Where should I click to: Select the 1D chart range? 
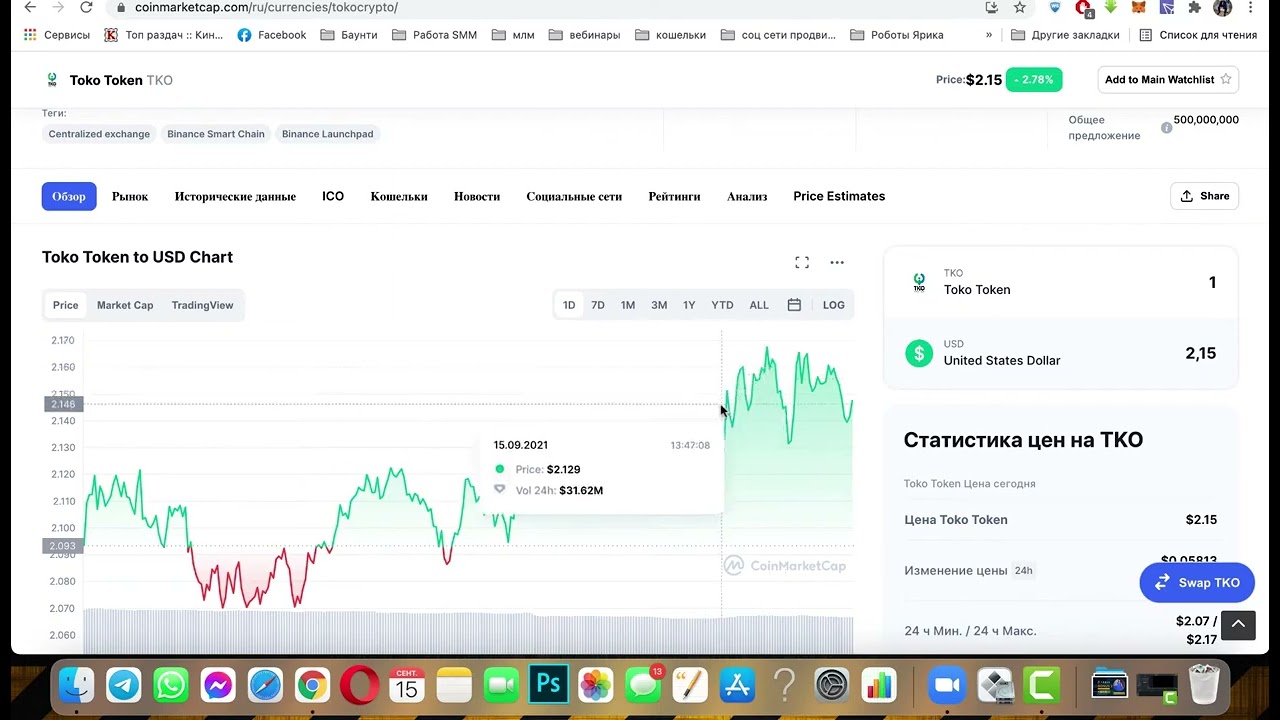point(569,305)
